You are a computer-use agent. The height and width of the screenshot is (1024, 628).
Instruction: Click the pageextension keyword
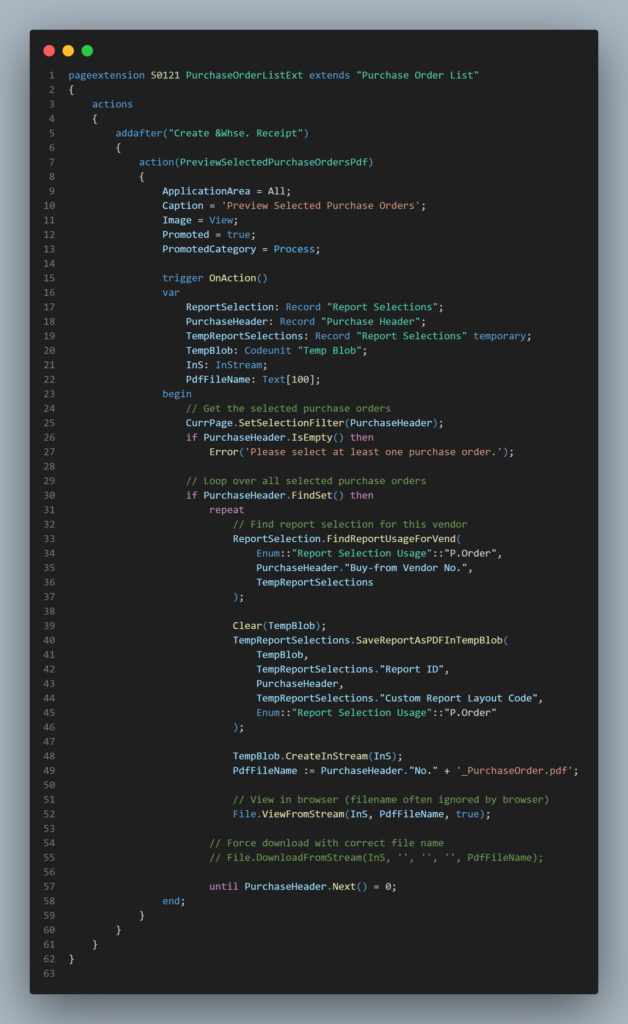(106, 75)
